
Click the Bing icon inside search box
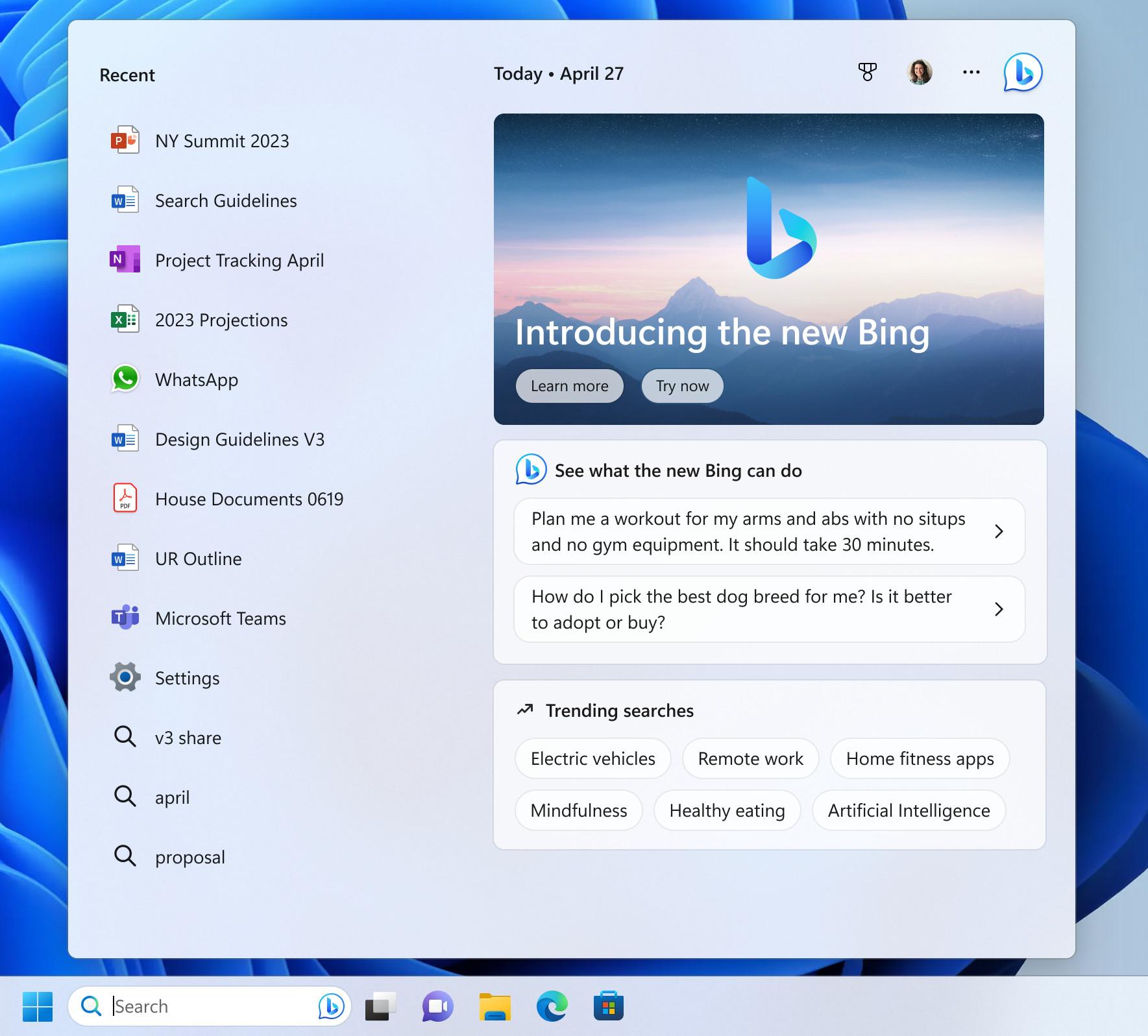[x=331, y=1006]
